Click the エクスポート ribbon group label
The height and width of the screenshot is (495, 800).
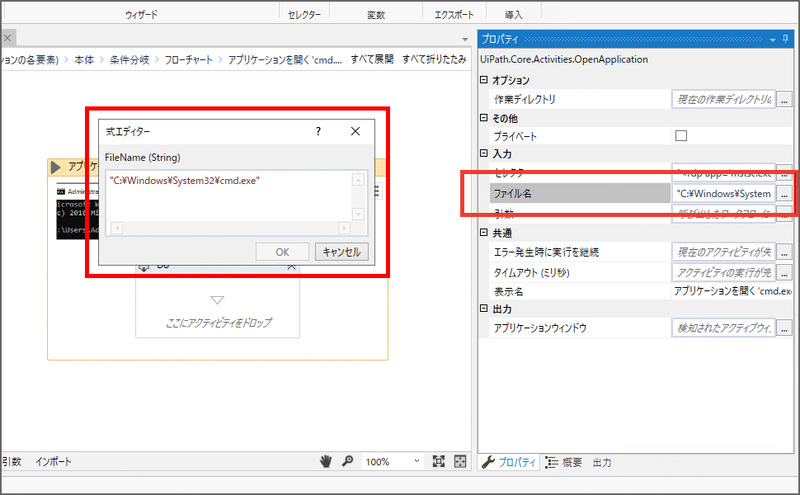click(454, 15)
